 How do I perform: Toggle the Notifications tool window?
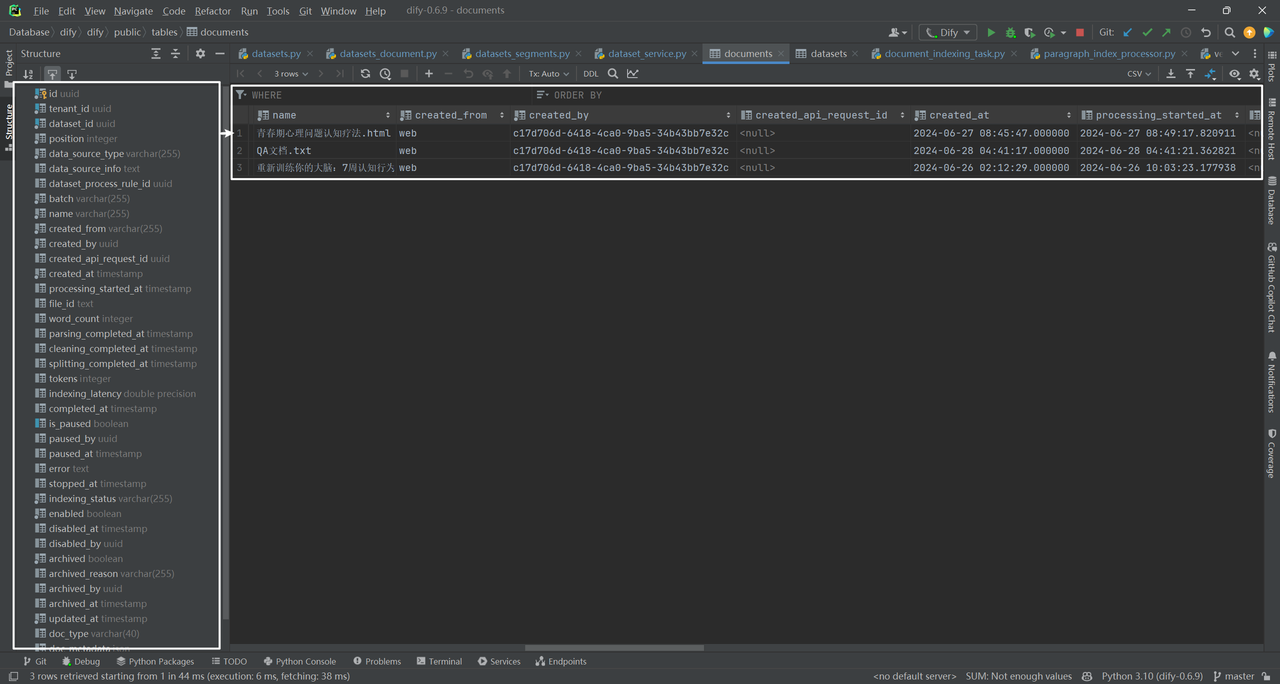click(1271, 381)
